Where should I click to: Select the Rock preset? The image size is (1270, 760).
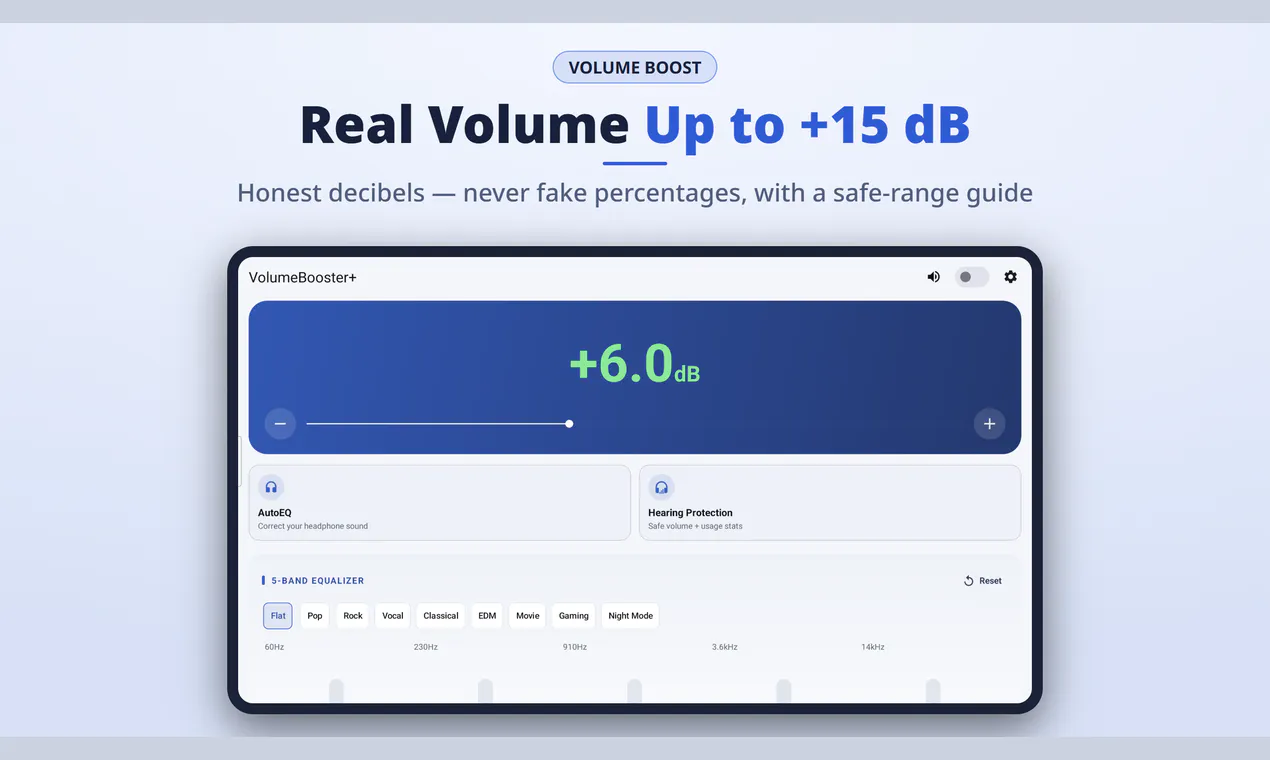pyautogui.click(x=353, y=616)
